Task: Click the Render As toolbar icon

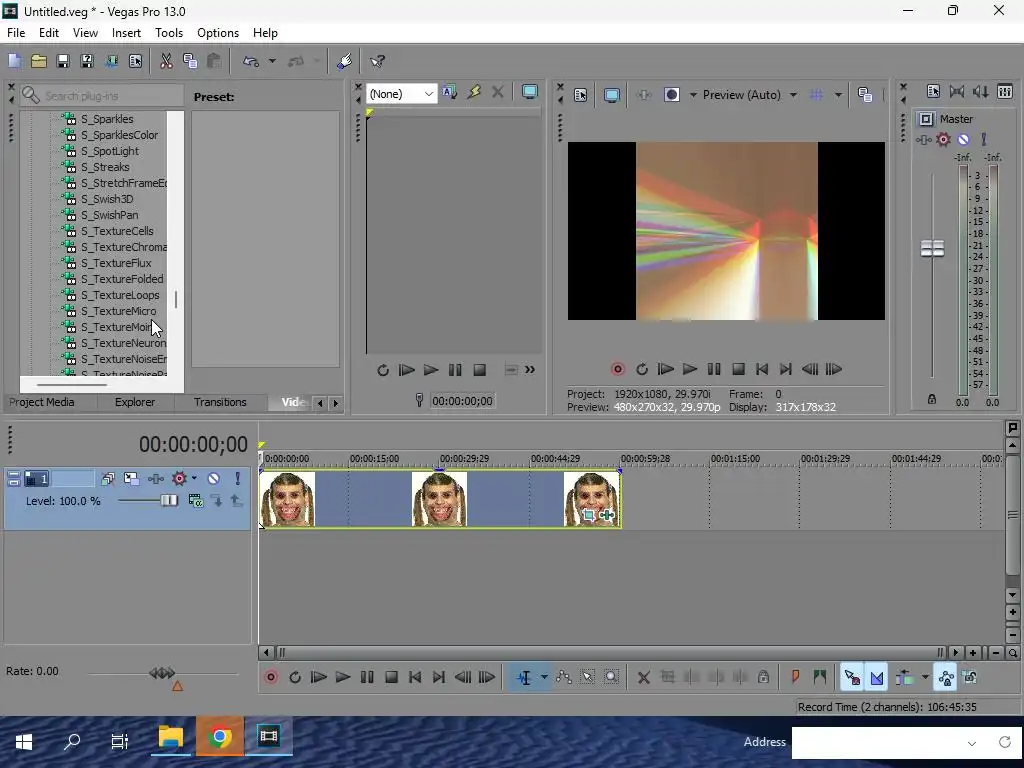Action: tap(111, 61)
